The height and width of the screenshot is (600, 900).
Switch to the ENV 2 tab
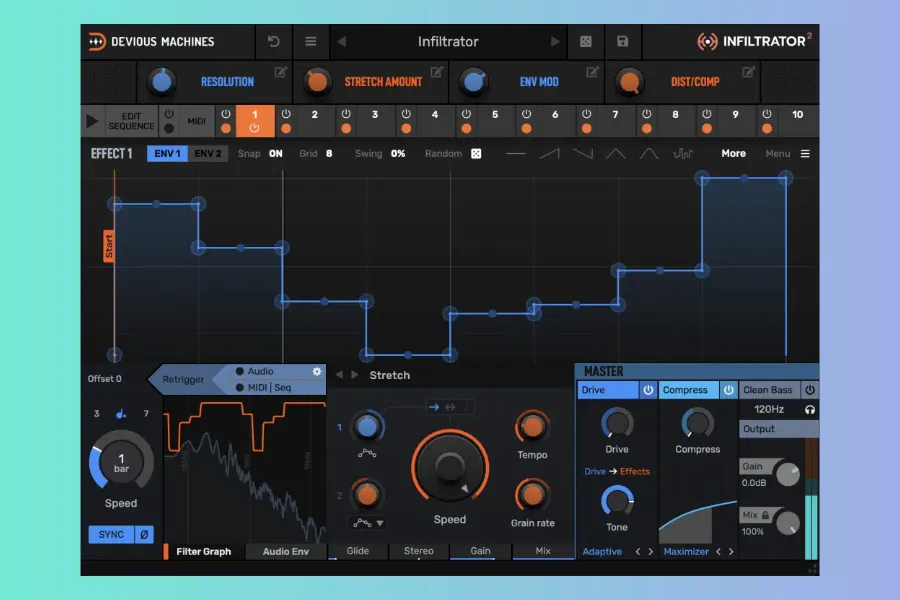[x=209, y=154]
